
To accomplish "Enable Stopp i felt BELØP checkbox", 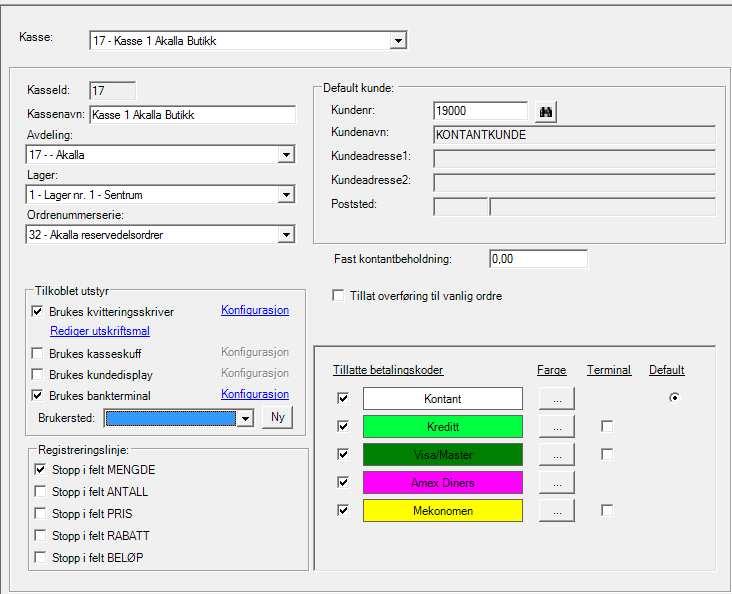I will click(x=40, y=557).
